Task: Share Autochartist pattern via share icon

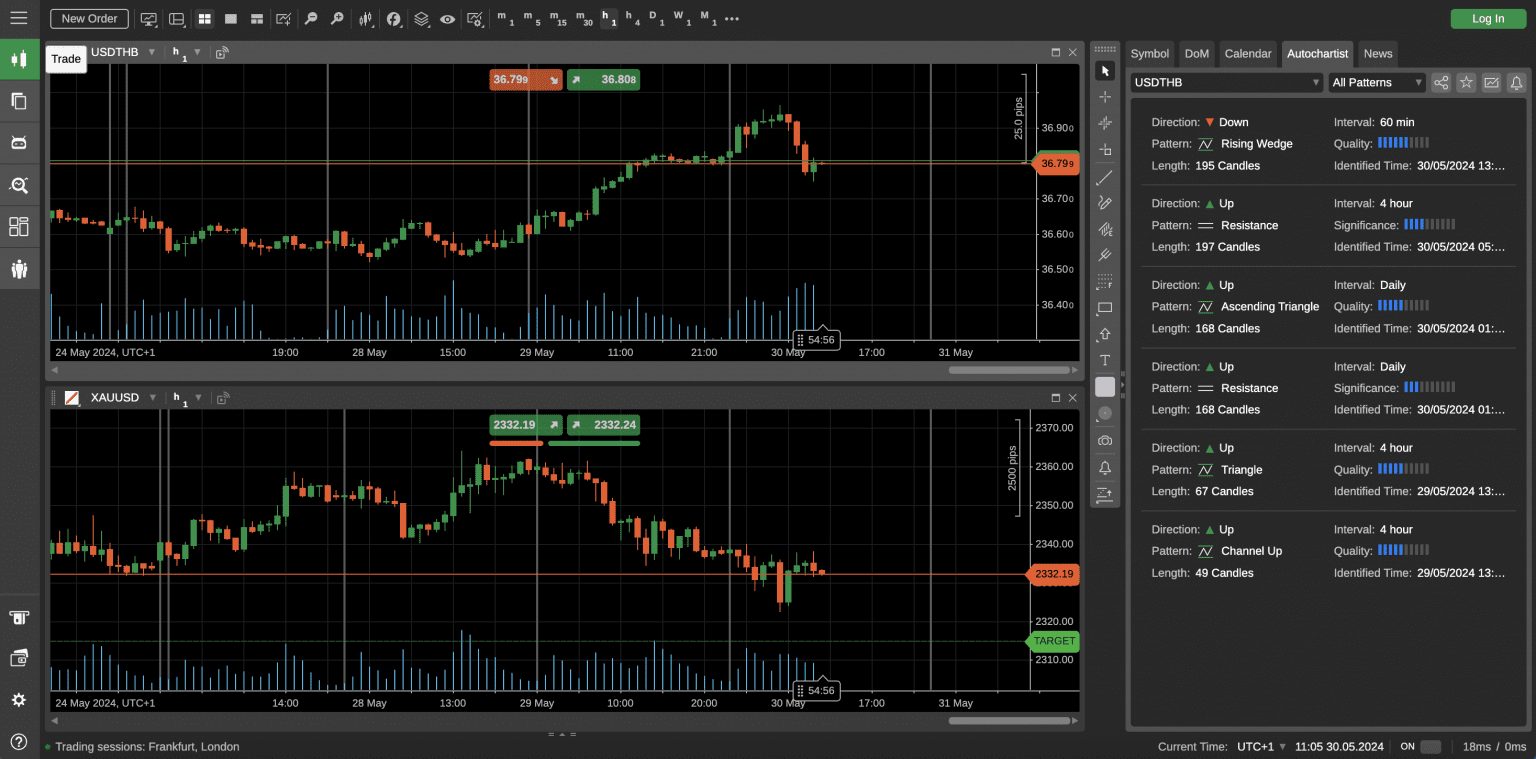Action: 1441,83
